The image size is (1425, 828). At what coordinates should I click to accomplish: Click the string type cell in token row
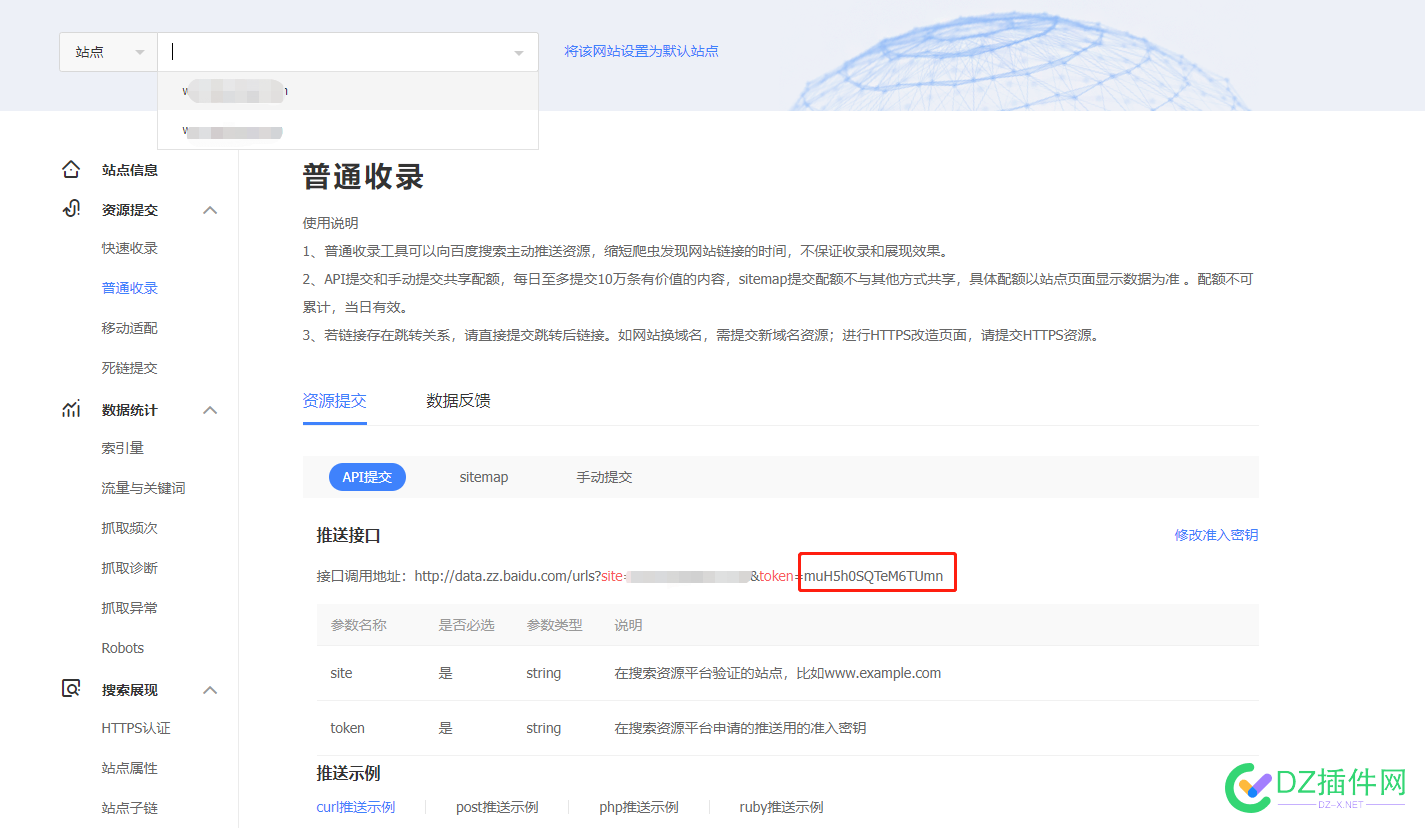pos(543,728)
